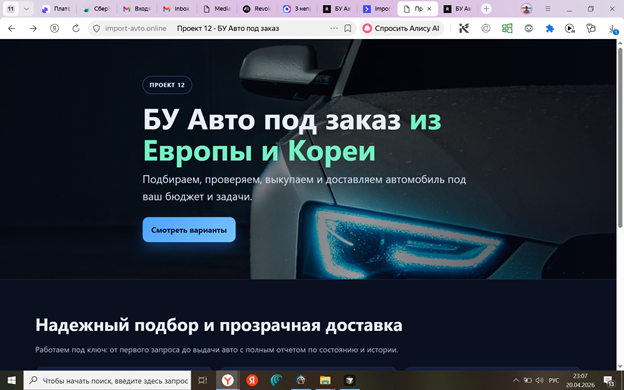Click the import-avto.online address field
Image resolution: width=624 pixels, height=390 pixels.
pos(135,28)
